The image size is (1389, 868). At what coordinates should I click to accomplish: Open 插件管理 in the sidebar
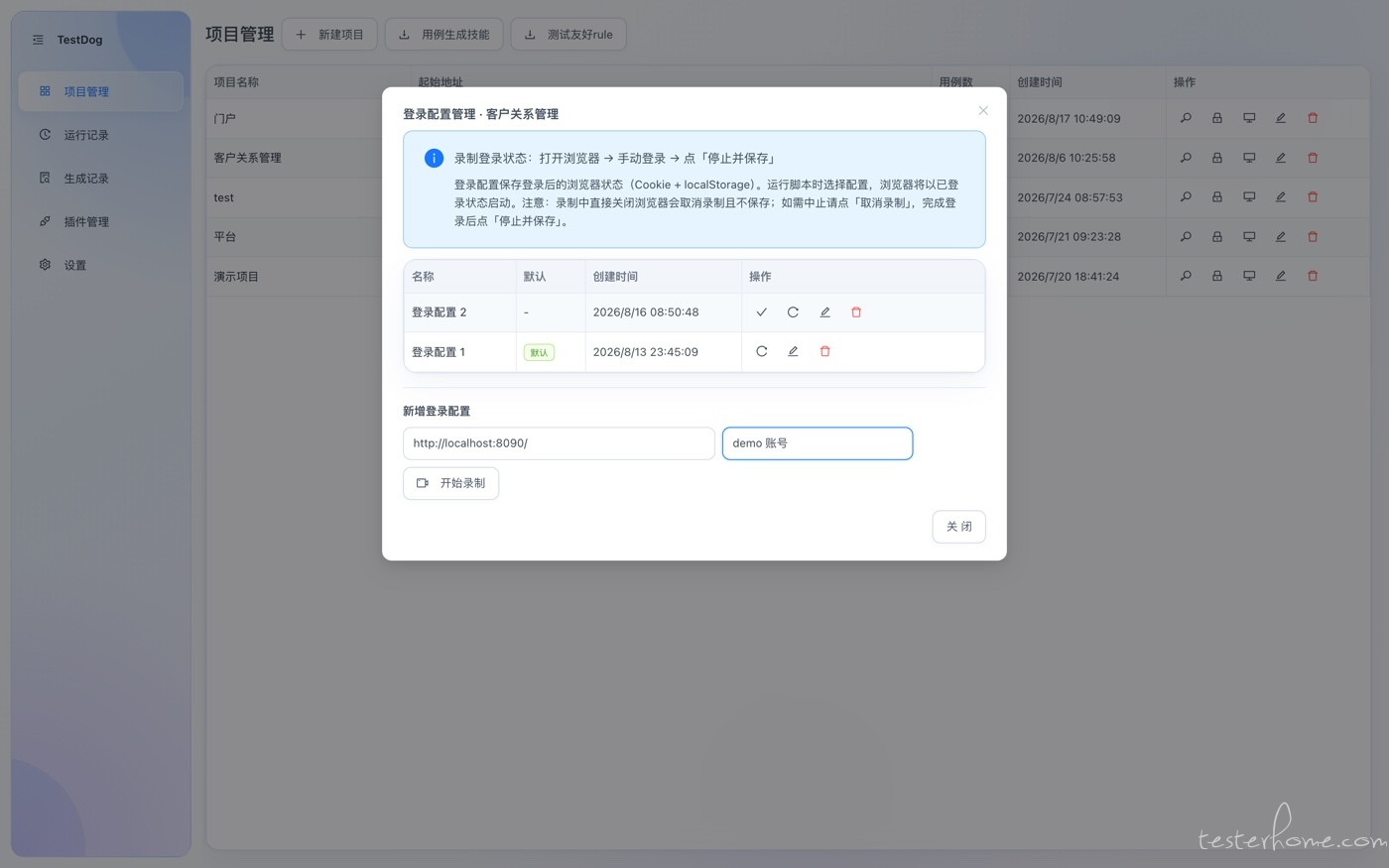click(x=101, y=222)
